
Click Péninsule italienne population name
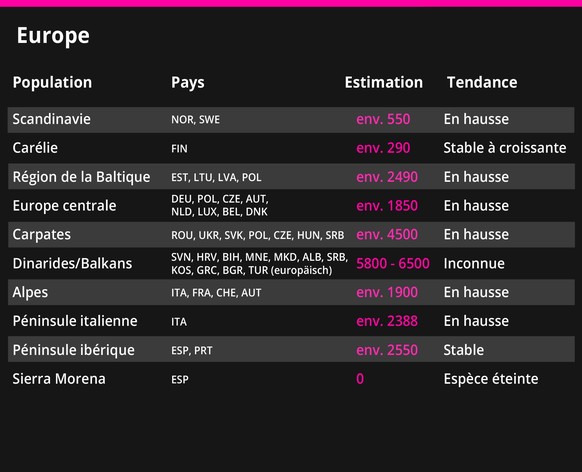[x=75, y=321]
